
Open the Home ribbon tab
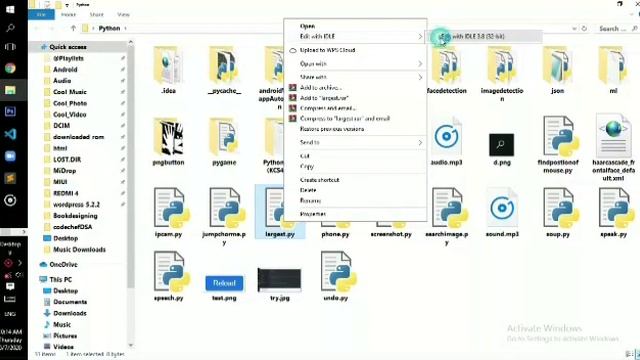point(68,15)
